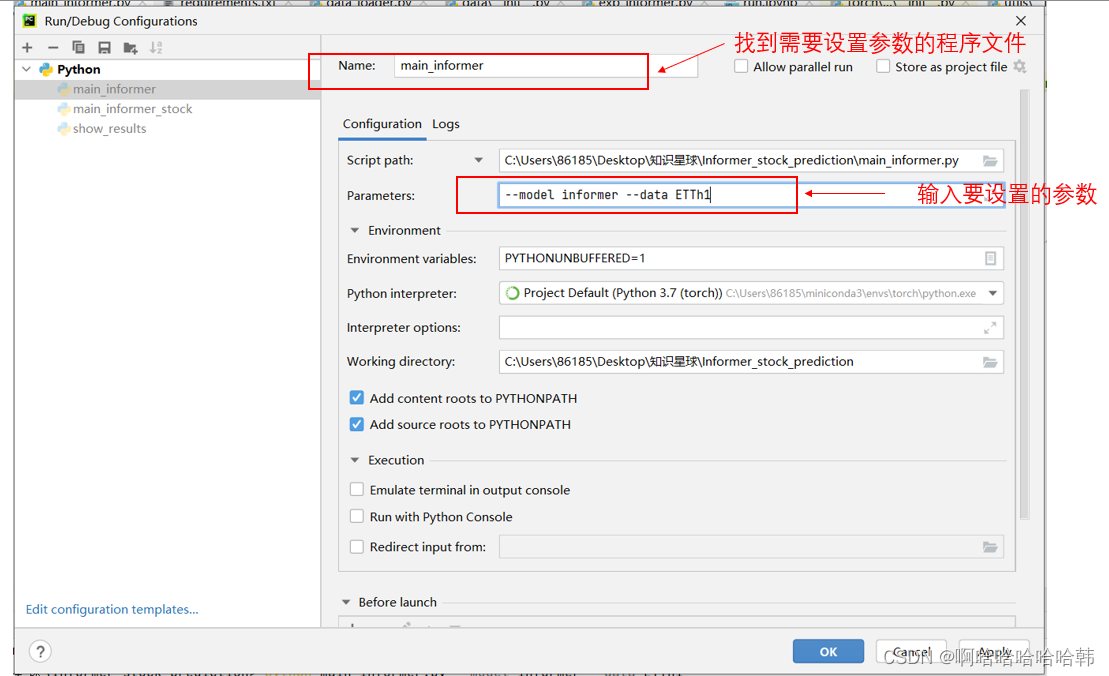This screenshot has width=1109, height=676.
Task: Sort configurations alphabetically
Action: (x=156, y=47)
